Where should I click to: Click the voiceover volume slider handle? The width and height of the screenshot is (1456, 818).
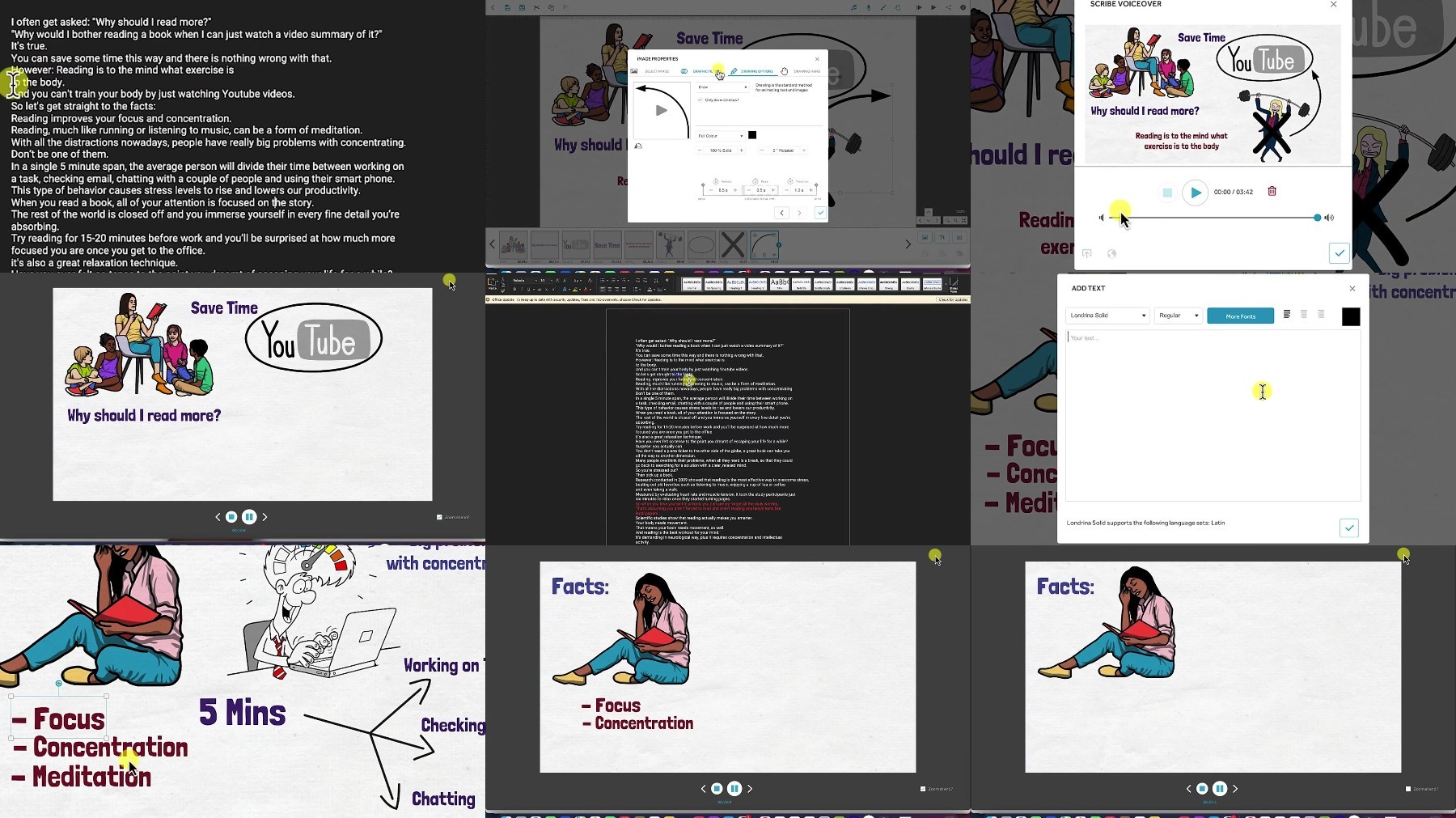pos(1318,218)
